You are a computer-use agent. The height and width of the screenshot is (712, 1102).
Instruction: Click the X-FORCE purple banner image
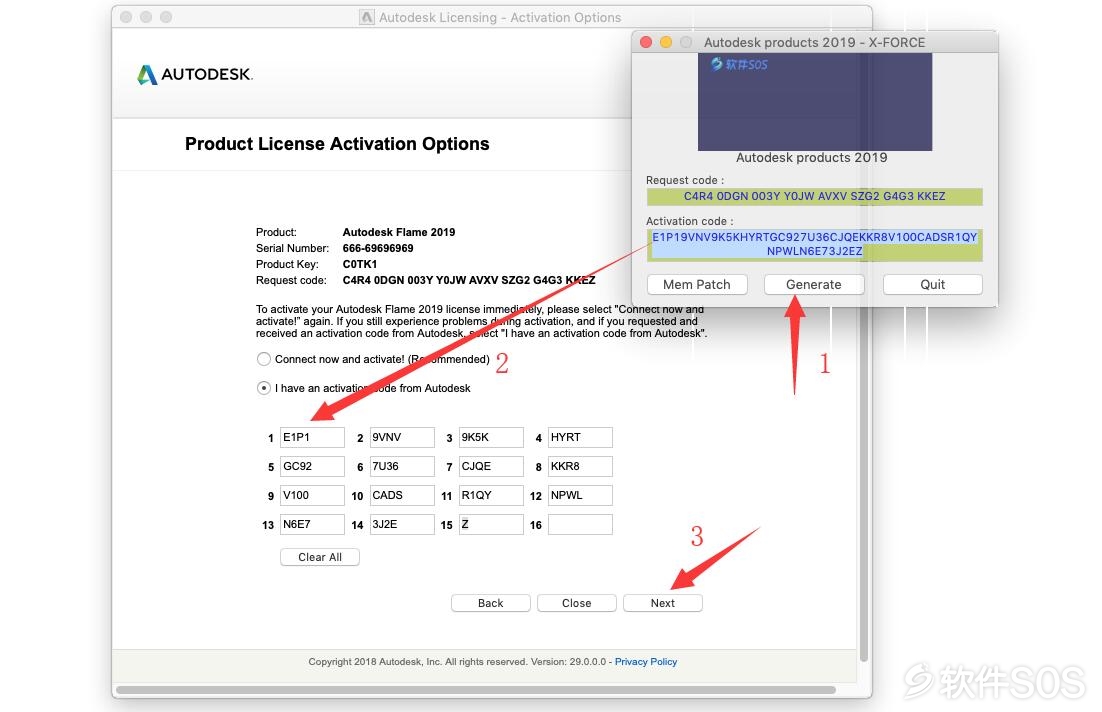815,102
